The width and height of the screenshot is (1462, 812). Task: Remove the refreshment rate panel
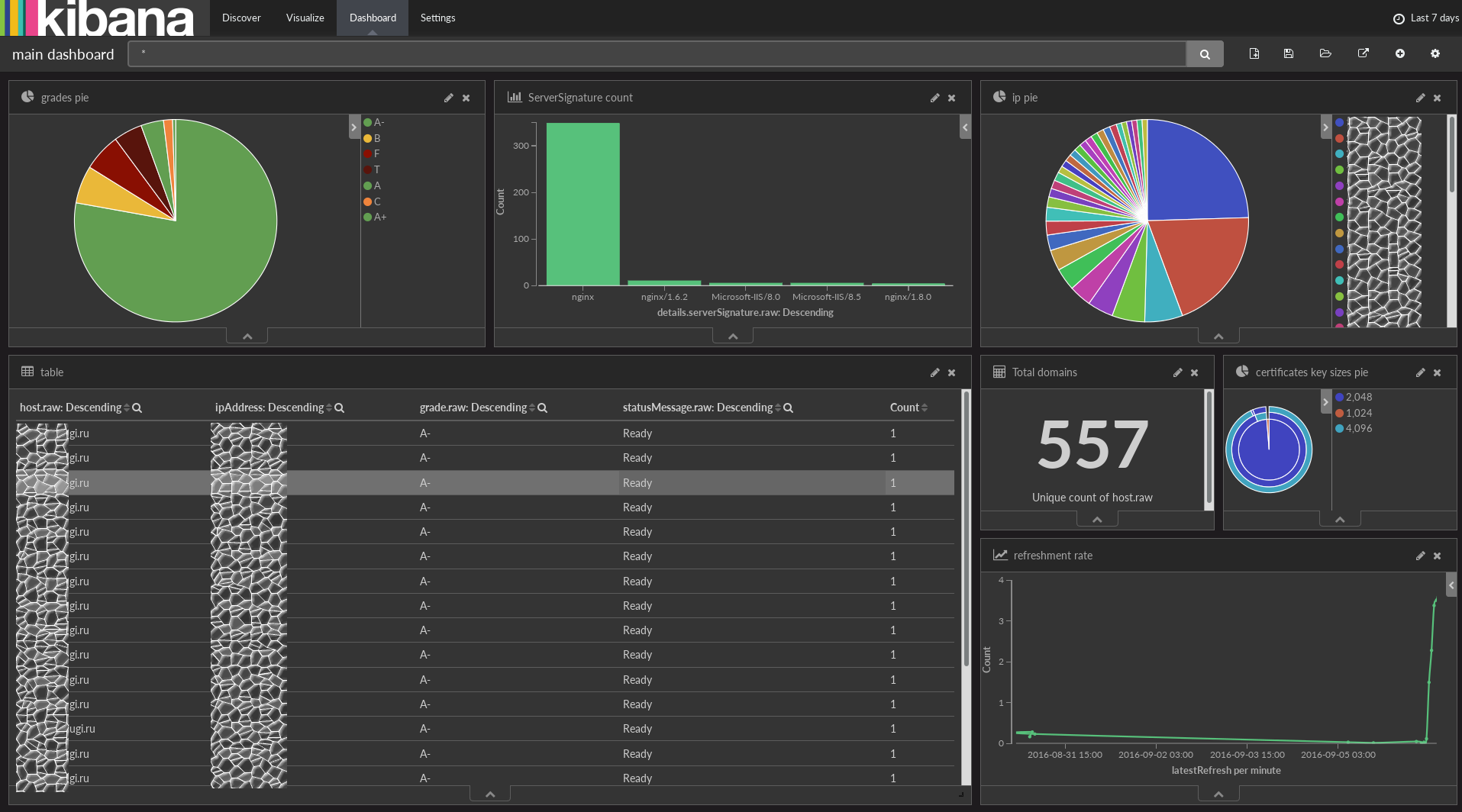click(1438, 556)
